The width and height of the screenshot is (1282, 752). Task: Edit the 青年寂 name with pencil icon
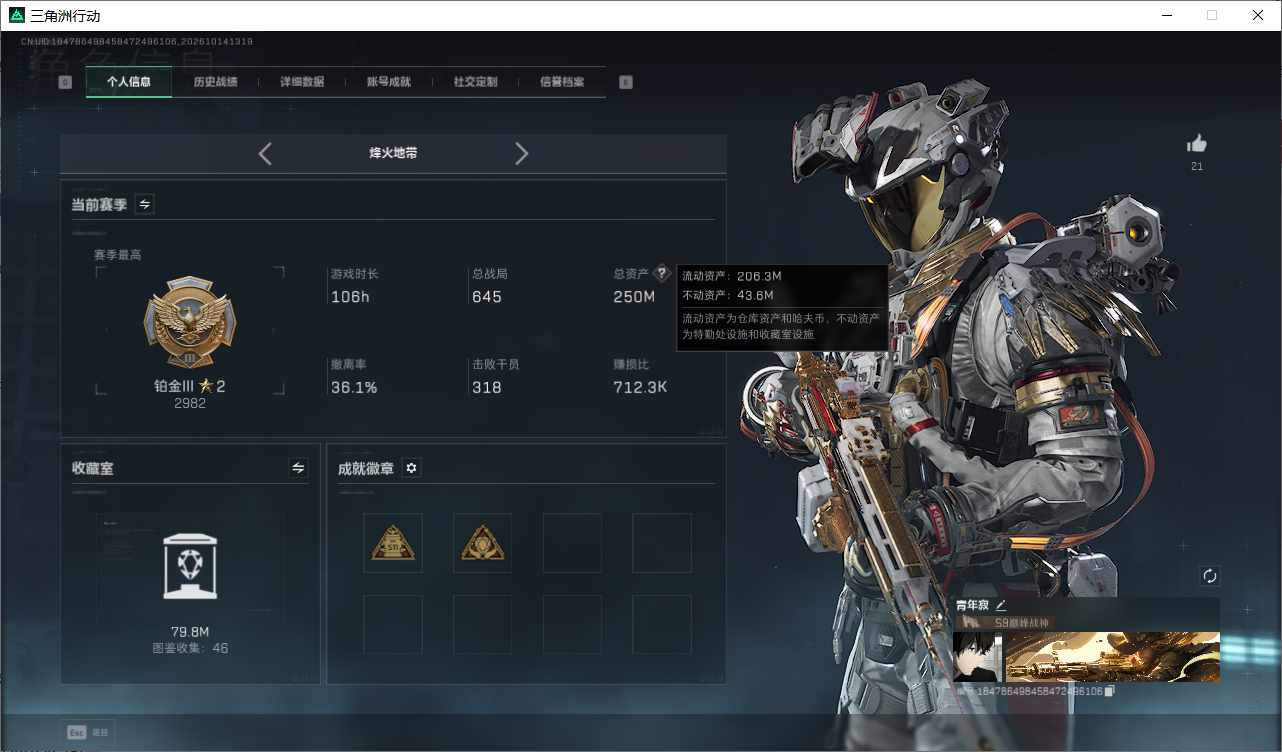[x=1001, y=605]
